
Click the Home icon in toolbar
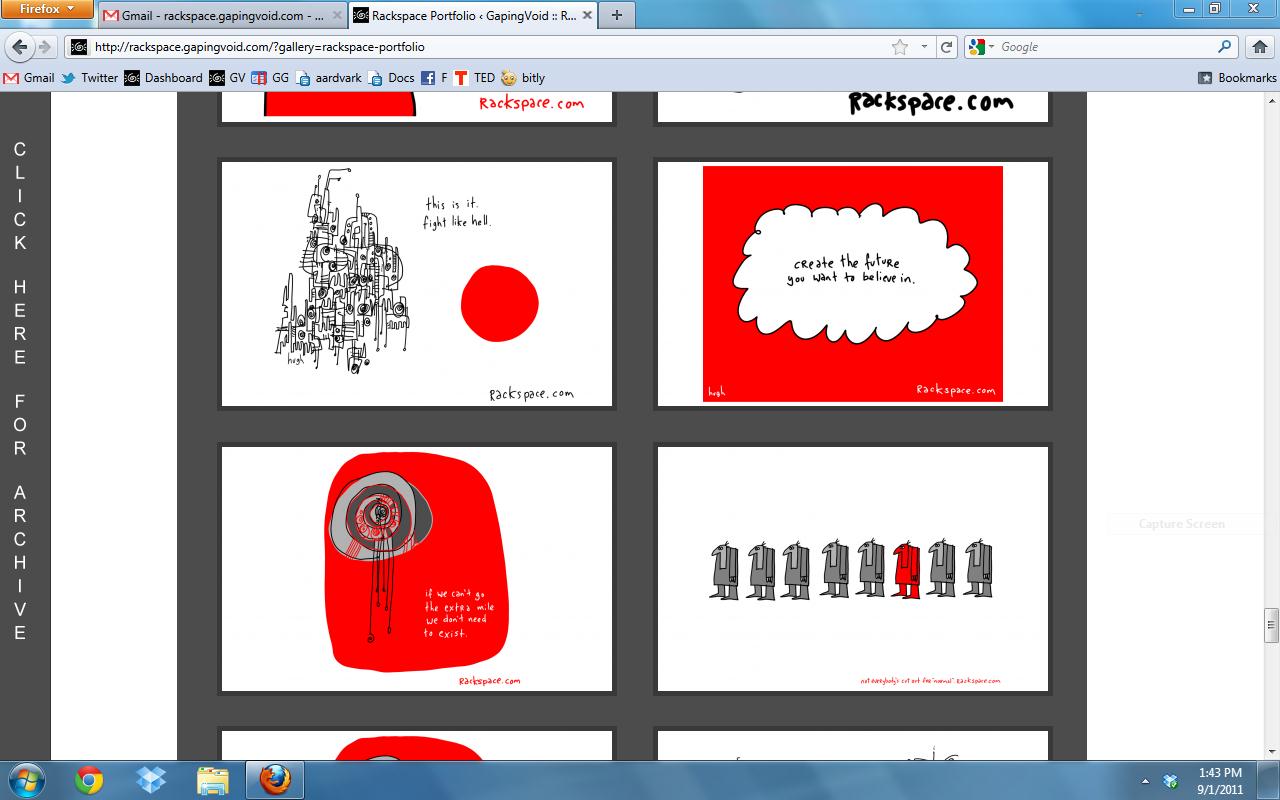tap(1260, 47)
